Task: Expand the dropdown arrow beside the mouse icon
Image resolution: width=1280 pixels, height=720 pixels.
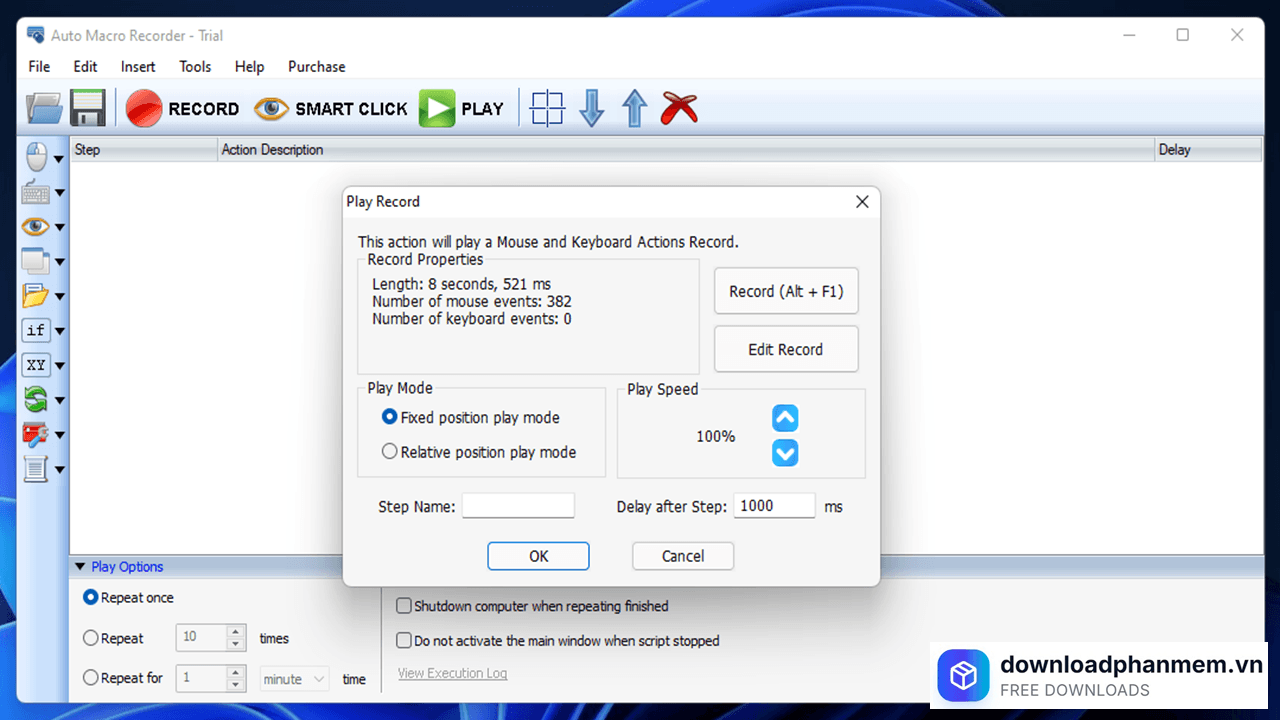Action: click(59, 158)
